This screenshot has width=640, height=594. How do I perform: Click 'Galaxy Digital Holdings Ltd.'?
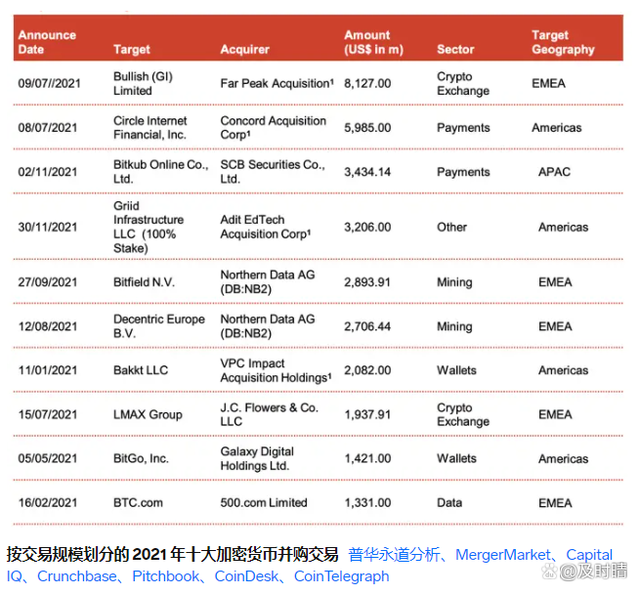(x=257, y=458)
